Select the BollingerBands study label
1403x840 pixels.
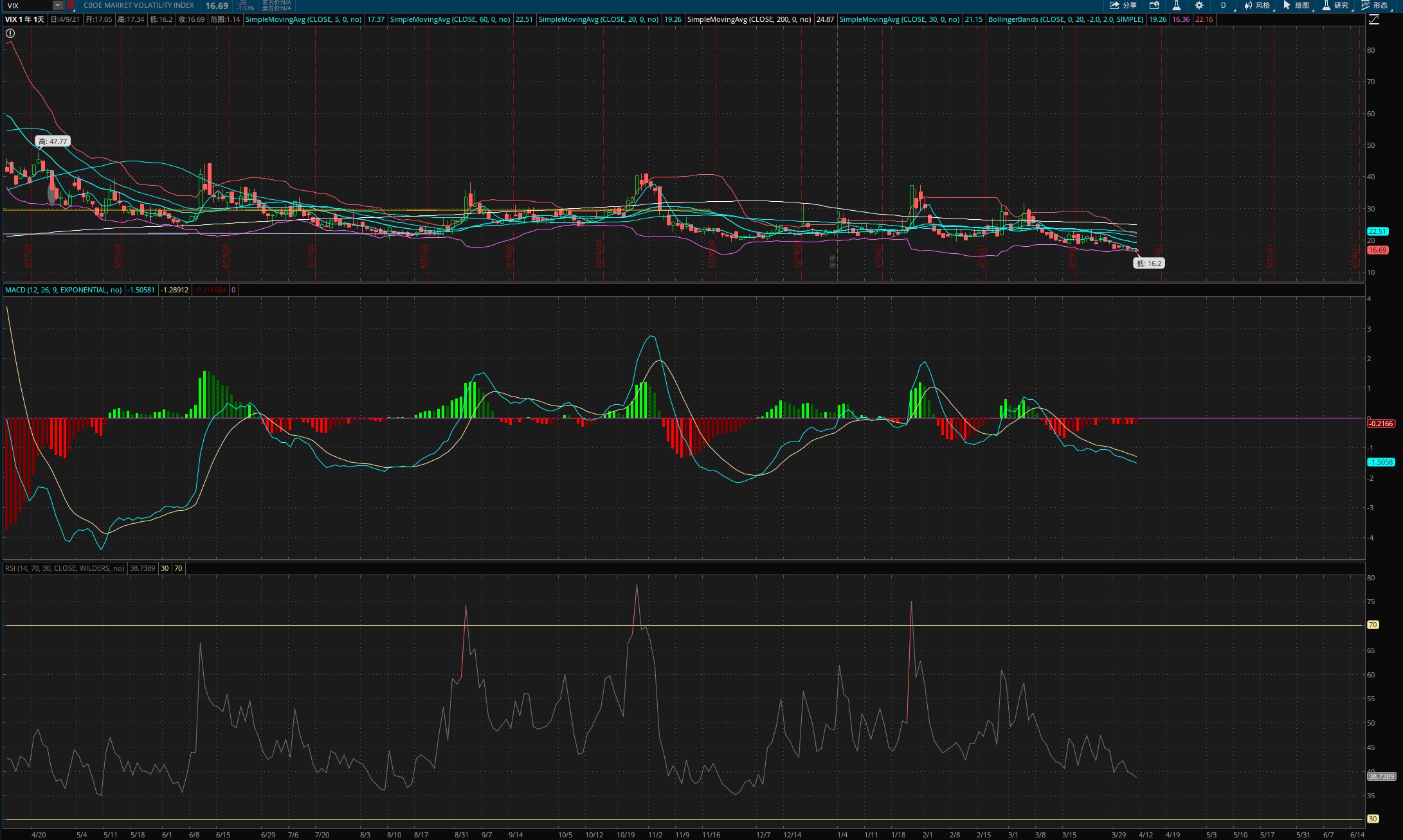[x=1066, y=19]
